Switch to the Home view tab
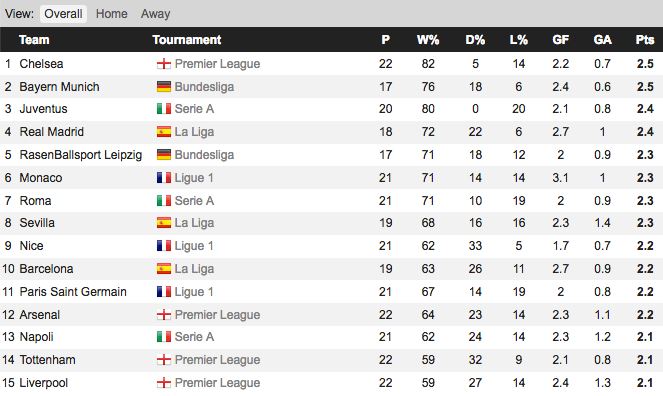 click(x=112, y=14)
